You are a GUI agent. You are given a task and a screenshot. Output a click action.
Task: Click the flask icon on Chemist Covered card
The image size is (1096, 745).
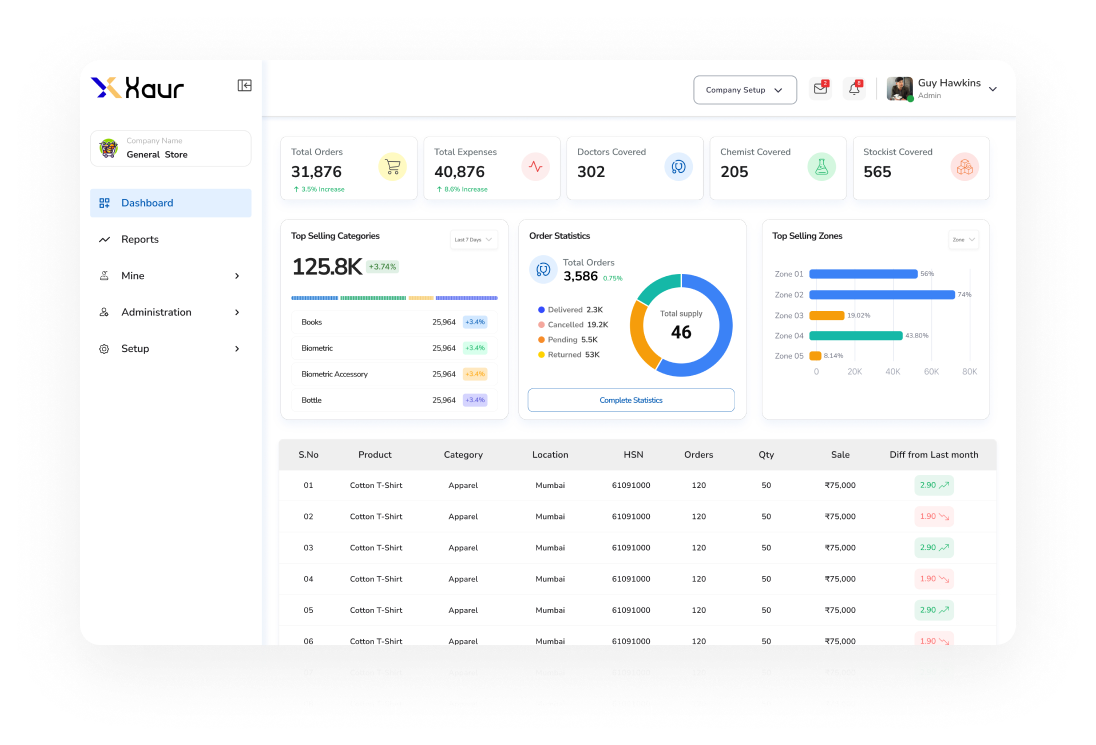click(x=822, y=166)
